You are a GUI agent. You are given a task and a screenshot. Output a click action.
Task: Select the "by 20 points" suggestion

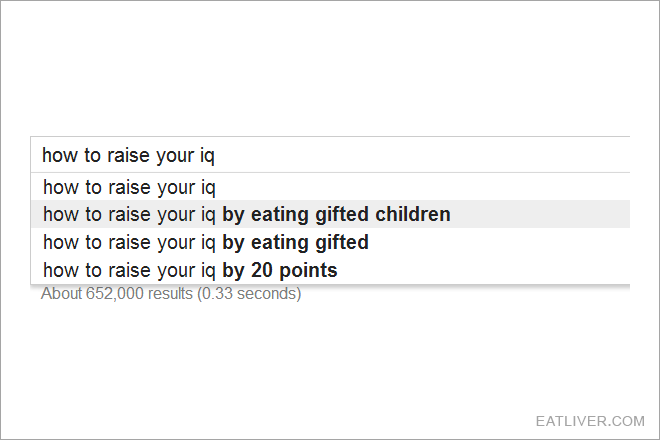coord(330,270)
